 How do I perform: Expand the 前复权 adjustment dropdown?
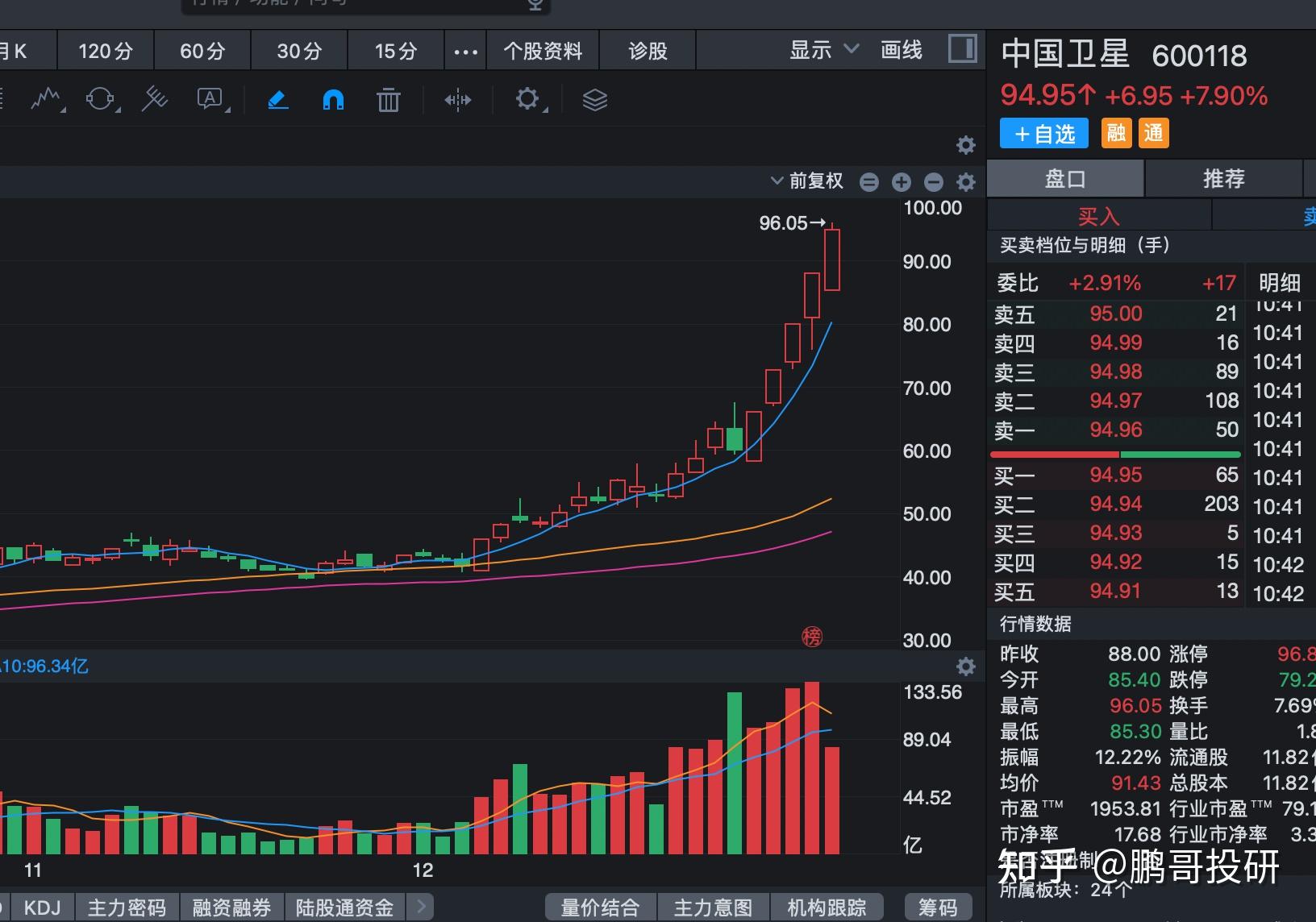[806, 181]
